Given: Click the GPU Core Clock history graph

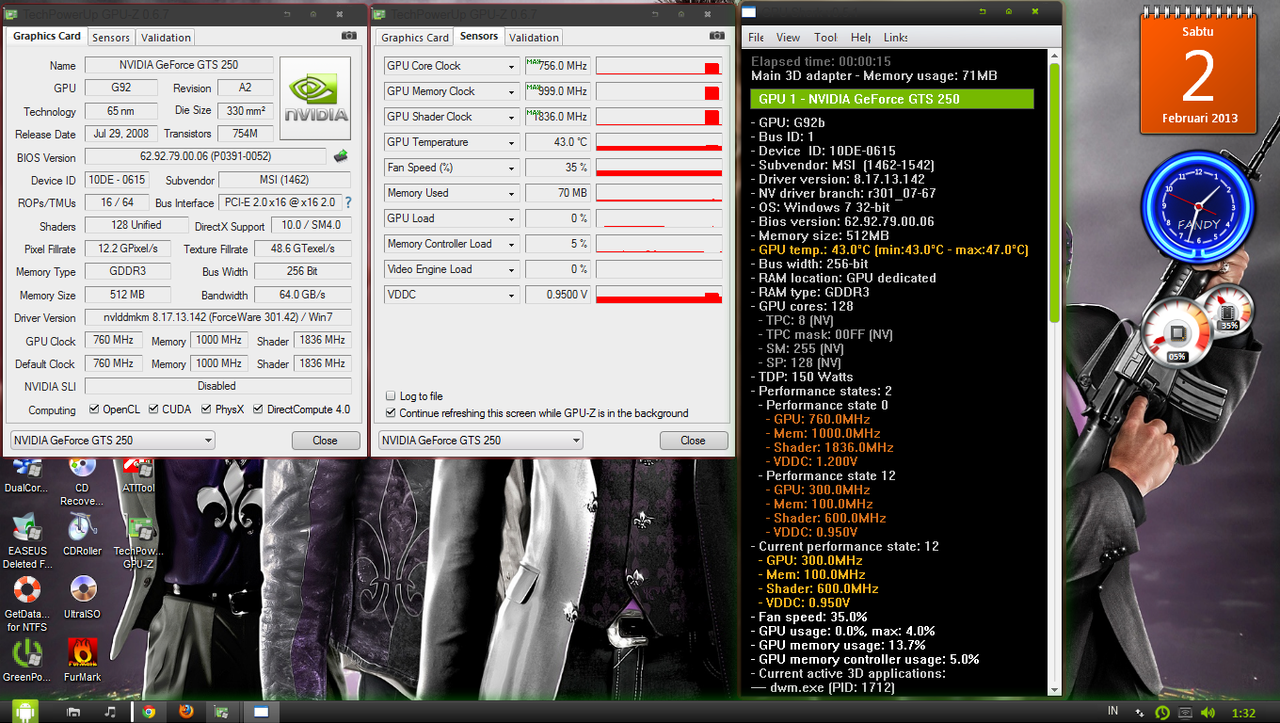Looking at the screenshot, I should coord(659,66).
